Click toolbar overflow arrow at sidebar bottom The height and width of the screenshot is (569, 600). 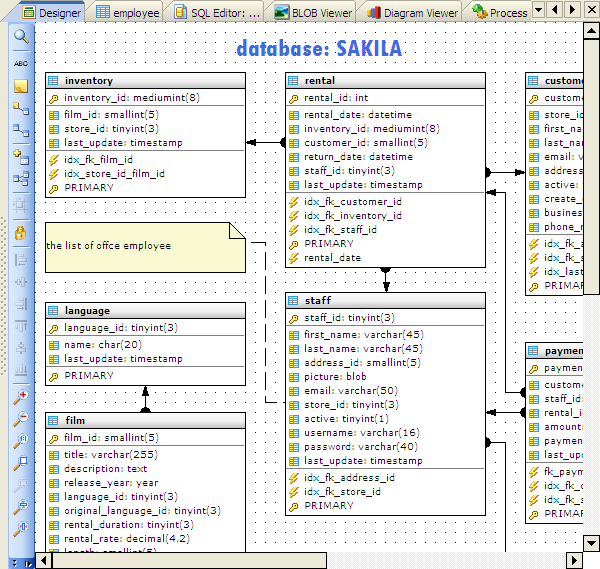click(28, 563)
